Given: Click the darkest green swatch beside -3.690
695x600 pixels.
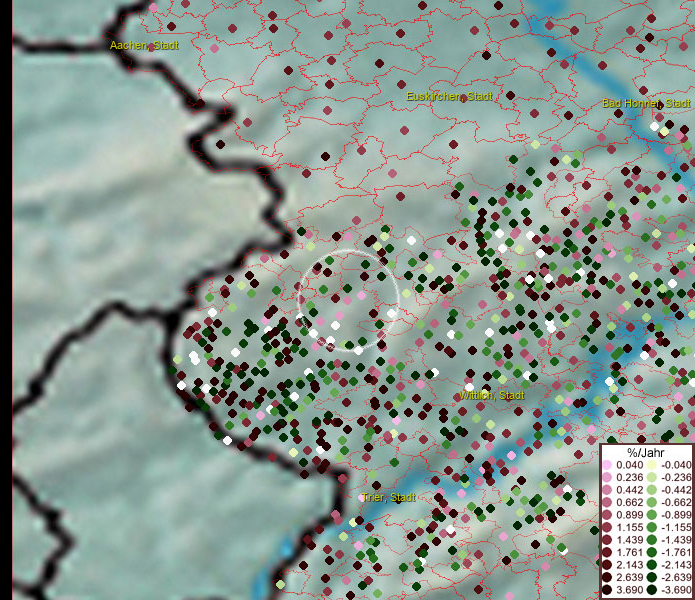Looking at the screenshot, I should pos(652,590).
